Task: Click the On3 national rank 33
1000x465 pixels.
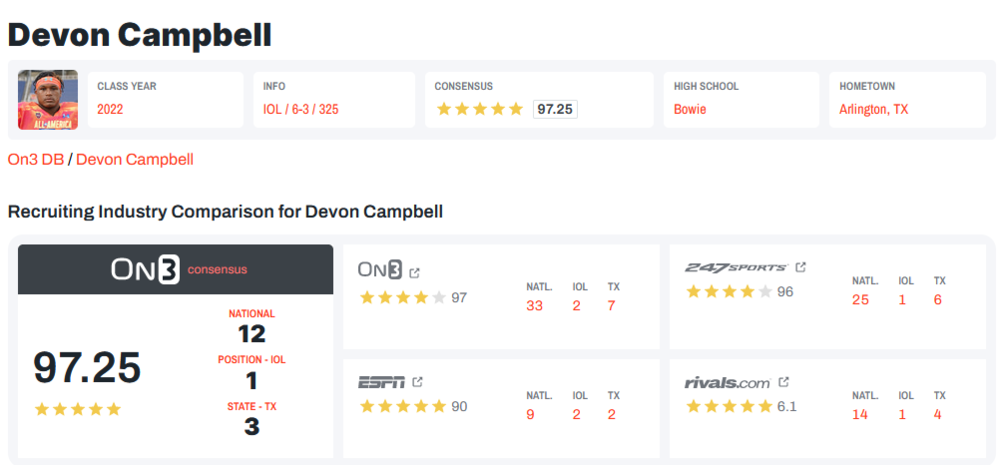Action: 534,305
